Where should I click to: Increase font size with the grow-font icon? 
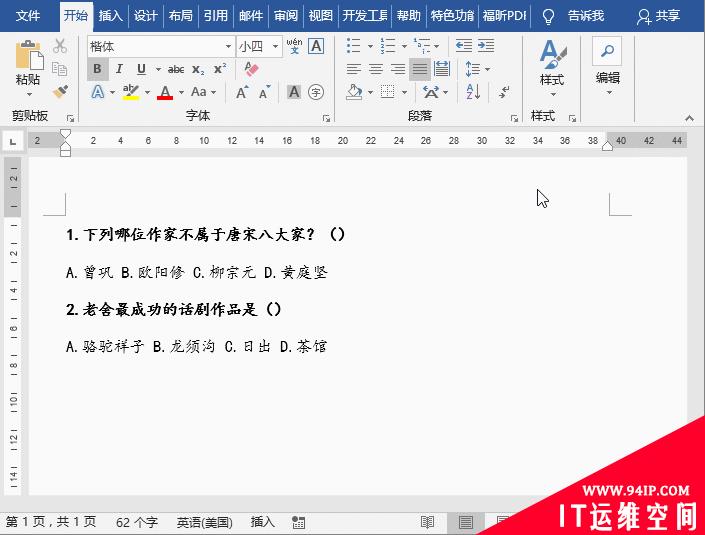coord(242,92)
